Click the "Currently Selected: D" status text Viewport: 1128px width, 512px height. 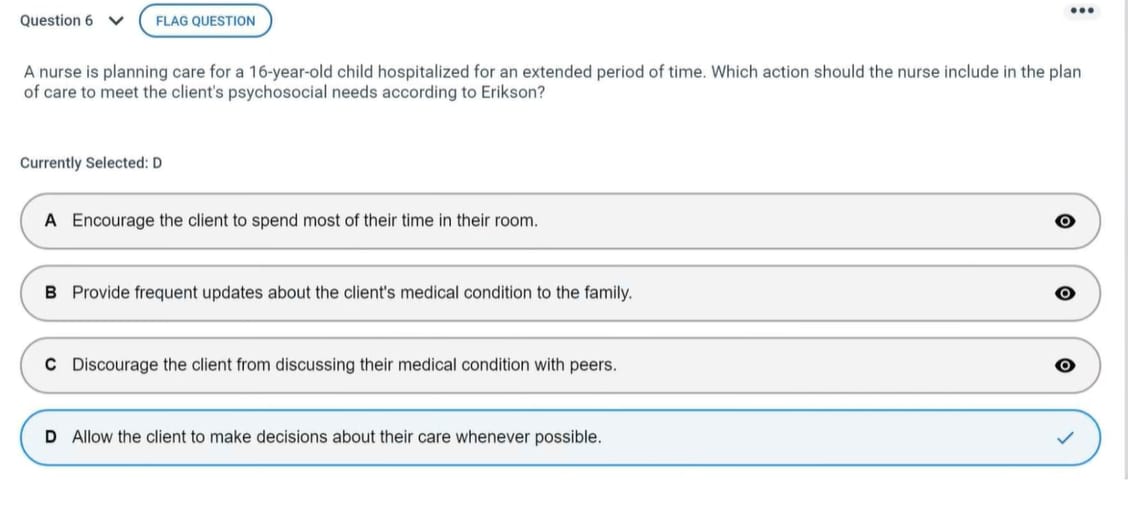[91, 163]
